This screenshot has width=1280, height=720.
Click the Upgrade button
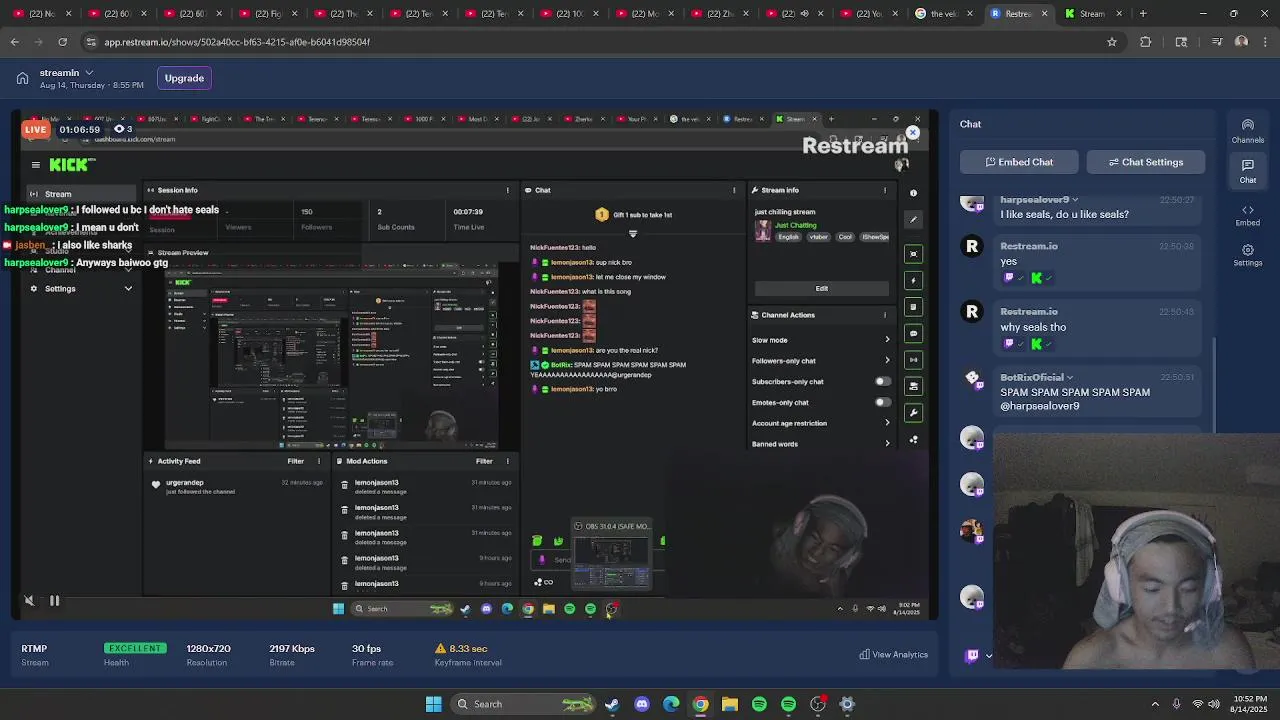click(184, 78)
